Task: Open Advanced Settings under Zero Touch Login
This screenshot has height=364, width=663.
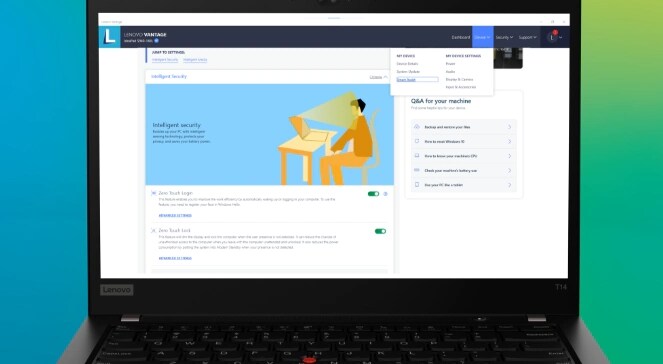Action: pos(175,216)
